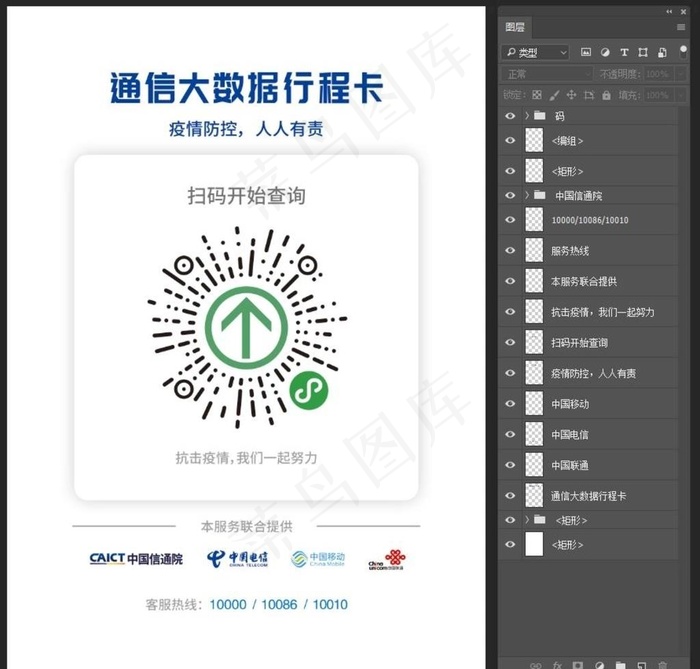Open the 填充 fill slider arrow
Viewport: 700px width, 669px height.
[681, 95]
